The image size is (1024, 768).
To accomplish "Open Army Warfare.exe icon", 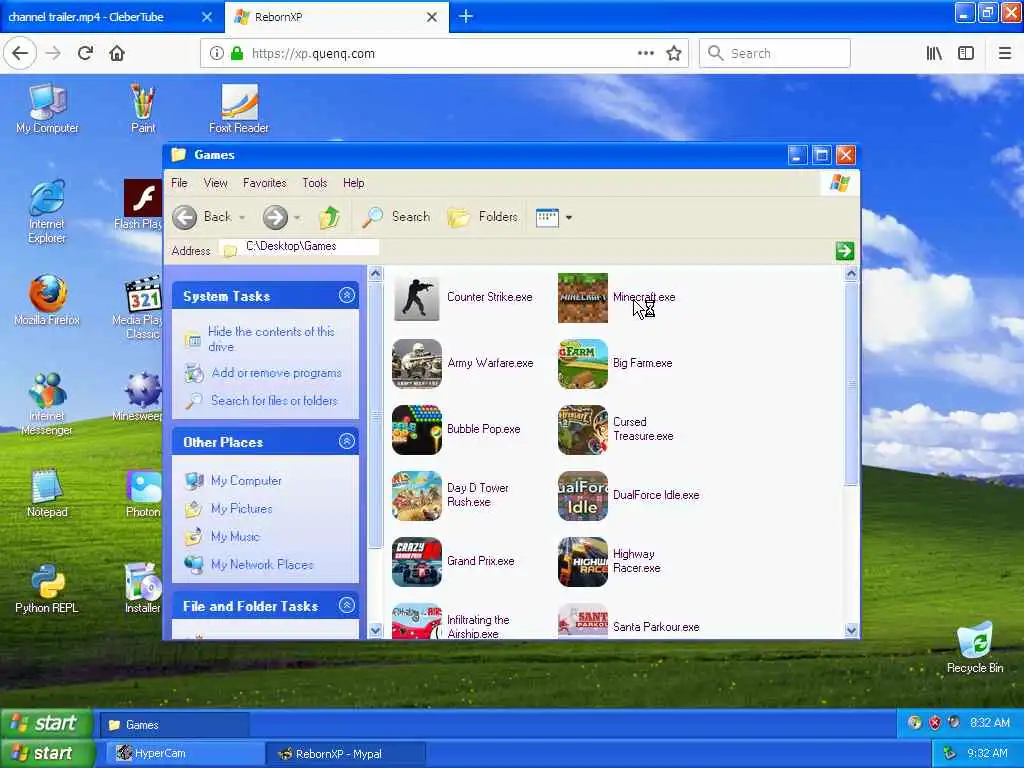I will pos(417,364).
